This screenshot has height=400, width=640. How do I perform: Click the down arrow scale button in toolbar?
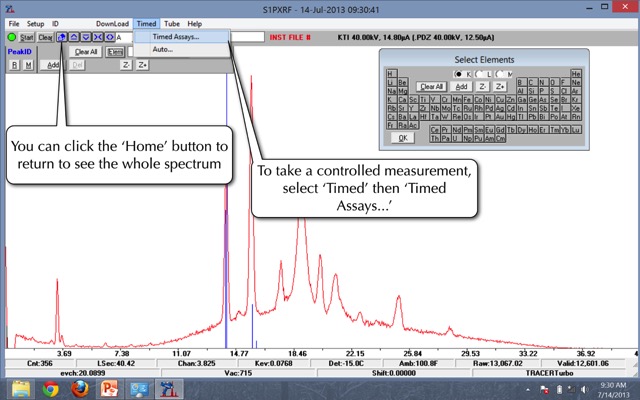85,37
